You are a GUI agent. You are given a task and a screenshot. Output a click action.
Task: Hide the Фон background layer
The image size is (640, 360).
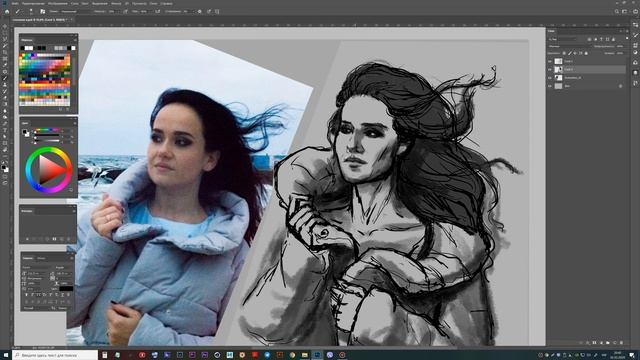[x=550, y=86]
